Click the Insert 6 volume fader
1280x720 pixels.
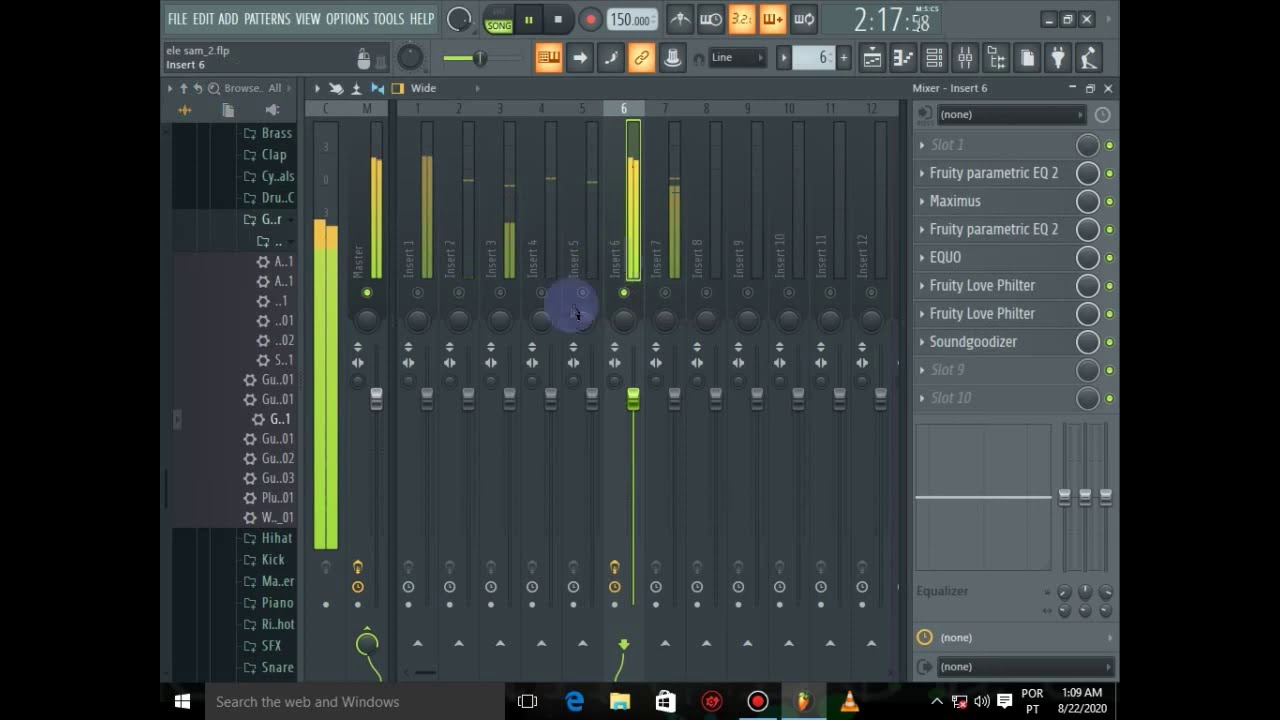633,399
